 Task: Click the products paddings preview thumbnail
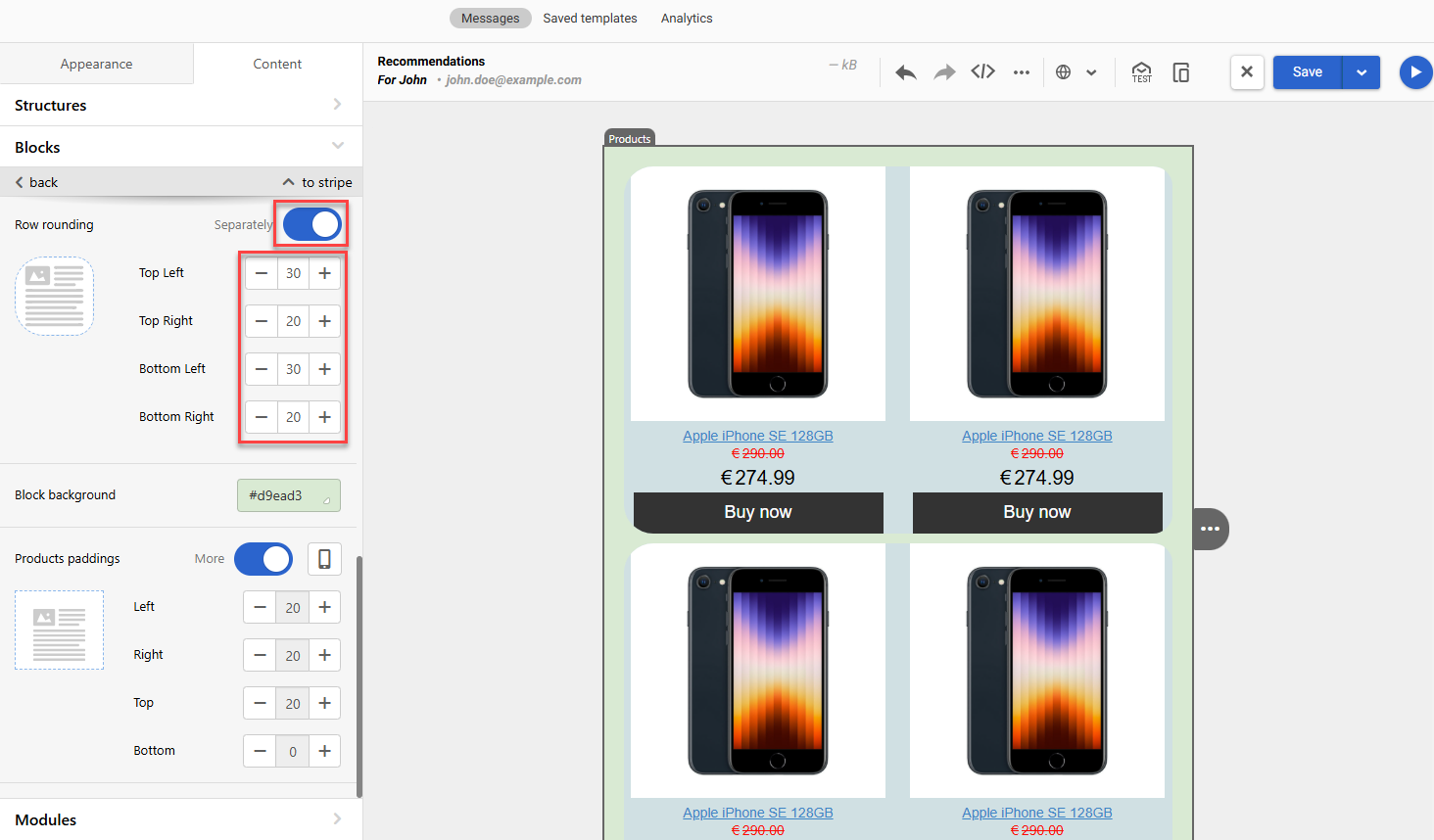tap(59, 630)
